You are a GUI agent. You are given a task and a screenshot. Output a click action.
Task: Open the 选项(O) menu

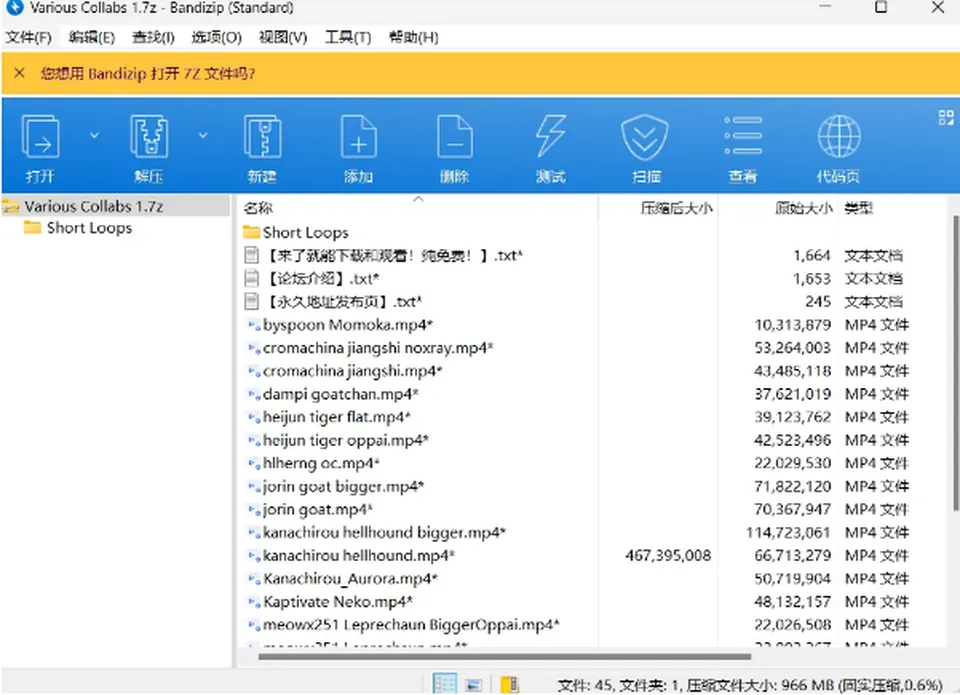click(x=216, y=37)
